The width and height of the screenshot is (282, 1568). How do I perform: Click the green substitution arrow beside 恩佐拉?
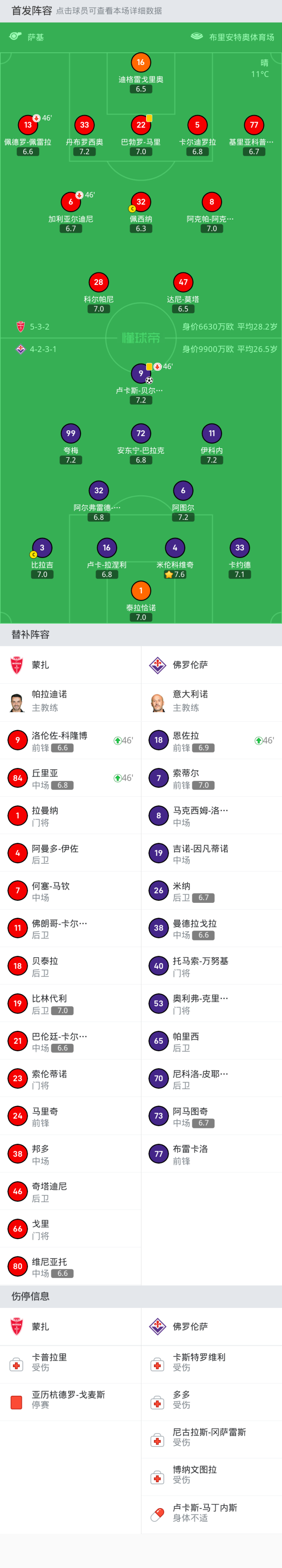[258, 741]
